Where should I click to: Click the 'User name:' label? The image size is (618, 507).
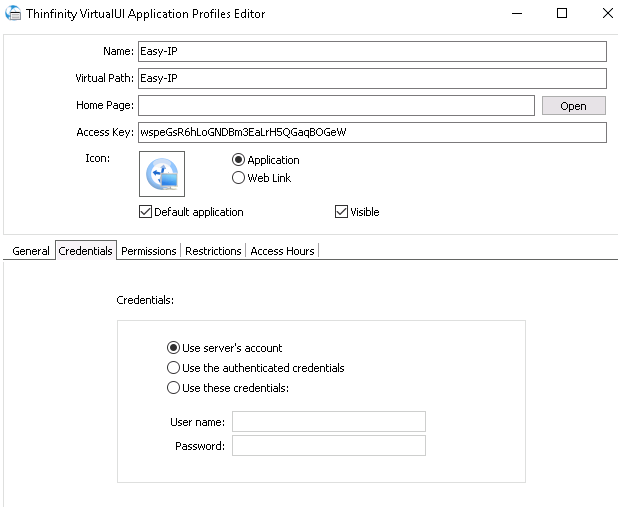pyautogui.click(x=197, y=422)
